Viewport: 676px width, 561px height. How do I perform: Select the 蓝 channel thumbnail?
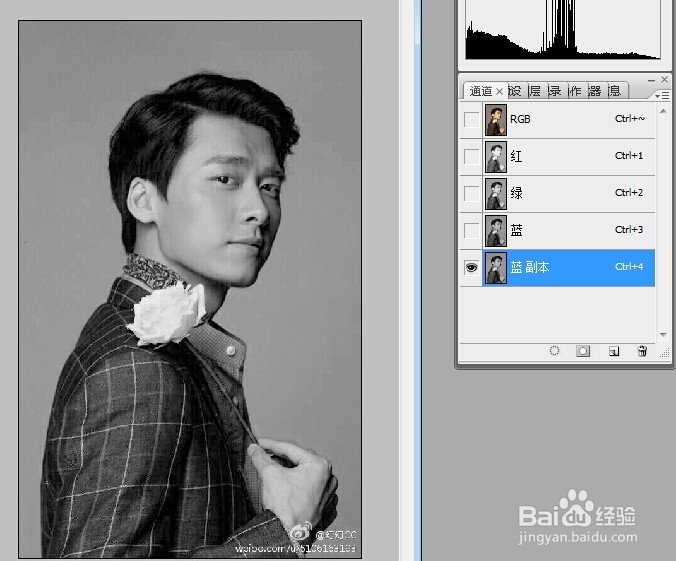[x=496, y=231]
